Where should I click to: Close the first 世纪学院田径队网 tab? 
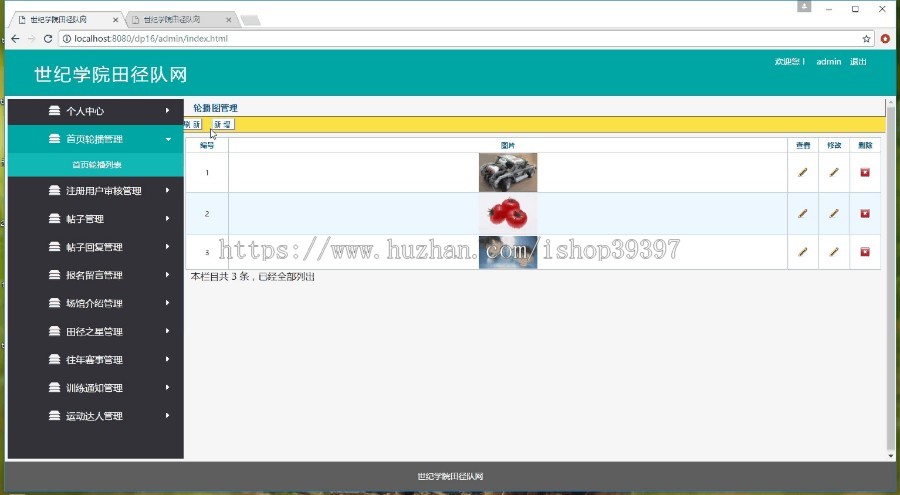coord(115,20)
